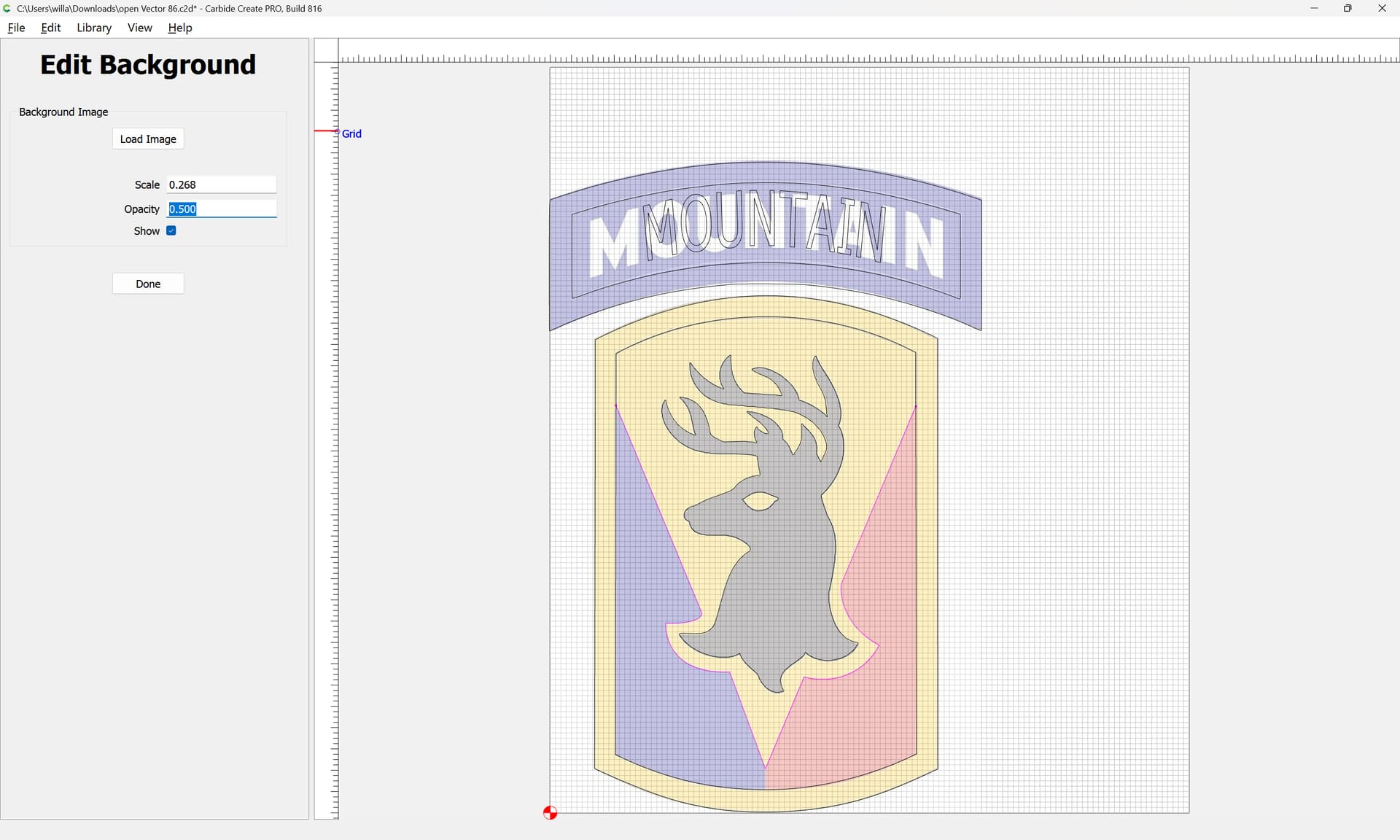Viewport: 1400px width, 840px height.
Task: Open the Edit menu
Action: 50,28
